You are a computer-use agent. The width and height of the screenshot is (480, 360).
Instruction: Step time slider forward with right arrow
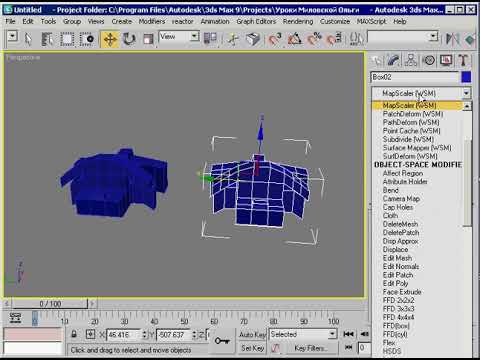(92, 304)
